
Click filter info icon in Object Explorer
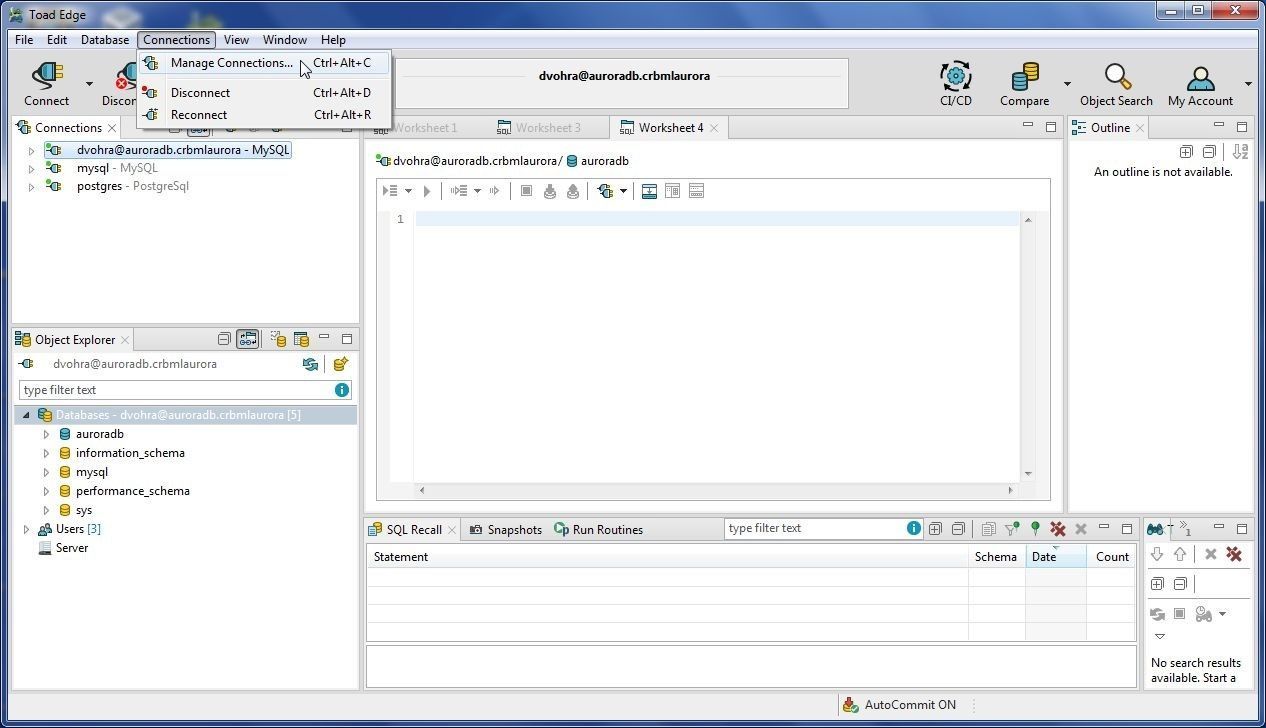(x=342, y=390)
